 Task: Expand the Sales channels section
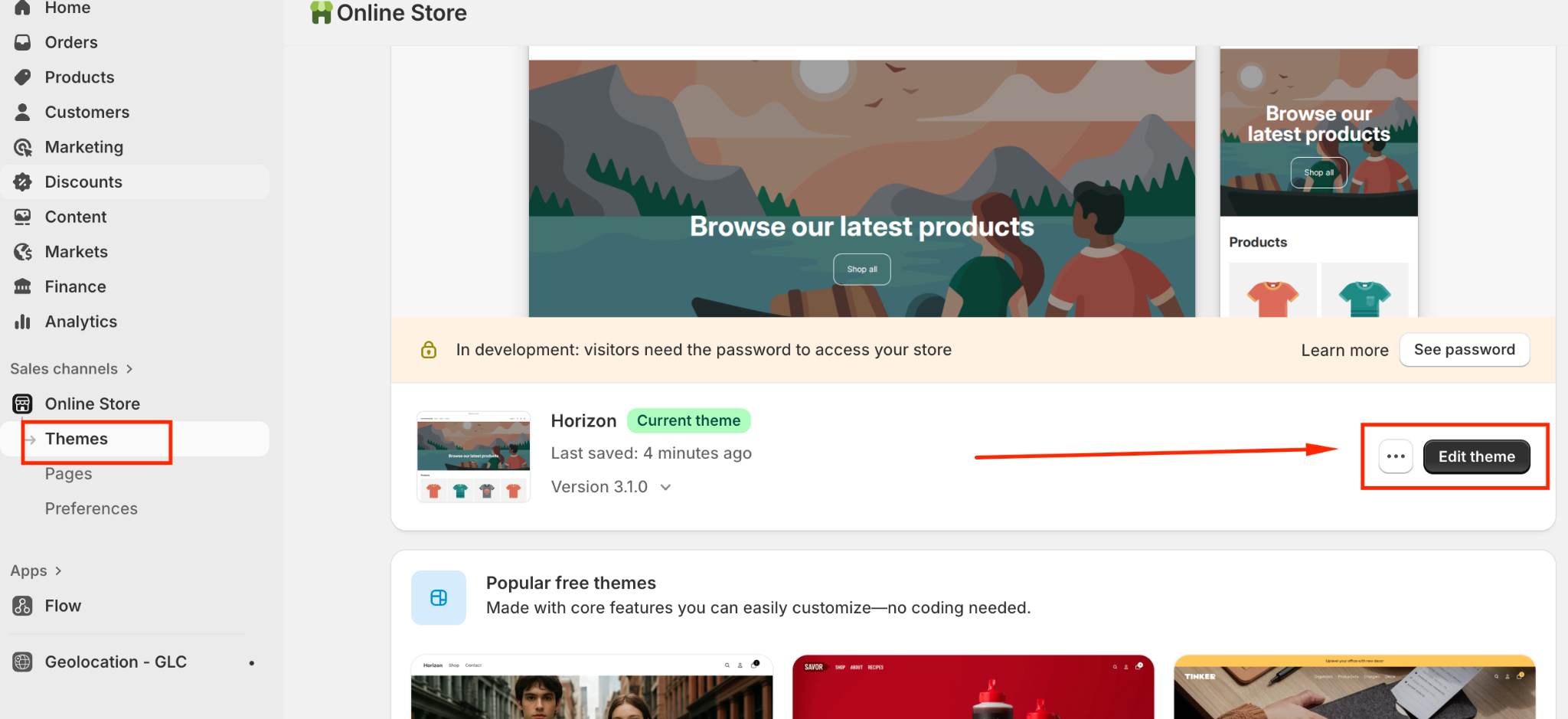point(72,369)
